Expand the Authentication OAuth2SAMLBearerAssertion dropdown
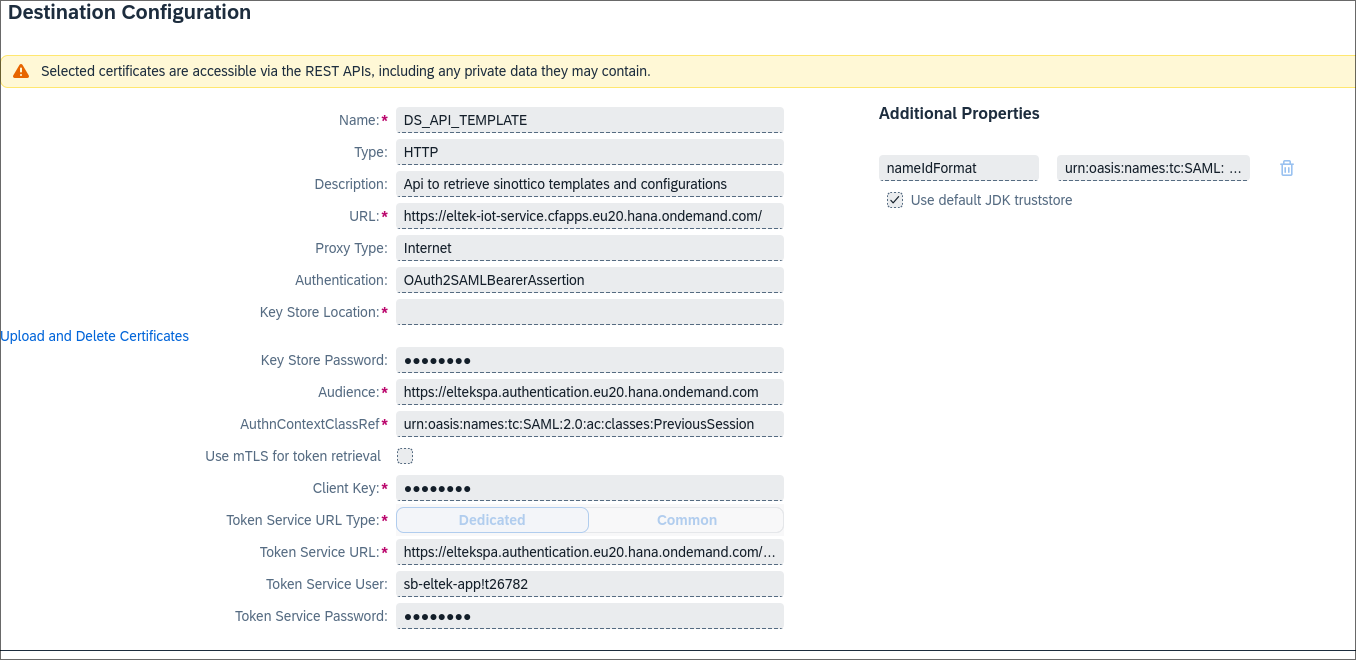Screen dimensions: 1356x660 (x=589, y=280)
